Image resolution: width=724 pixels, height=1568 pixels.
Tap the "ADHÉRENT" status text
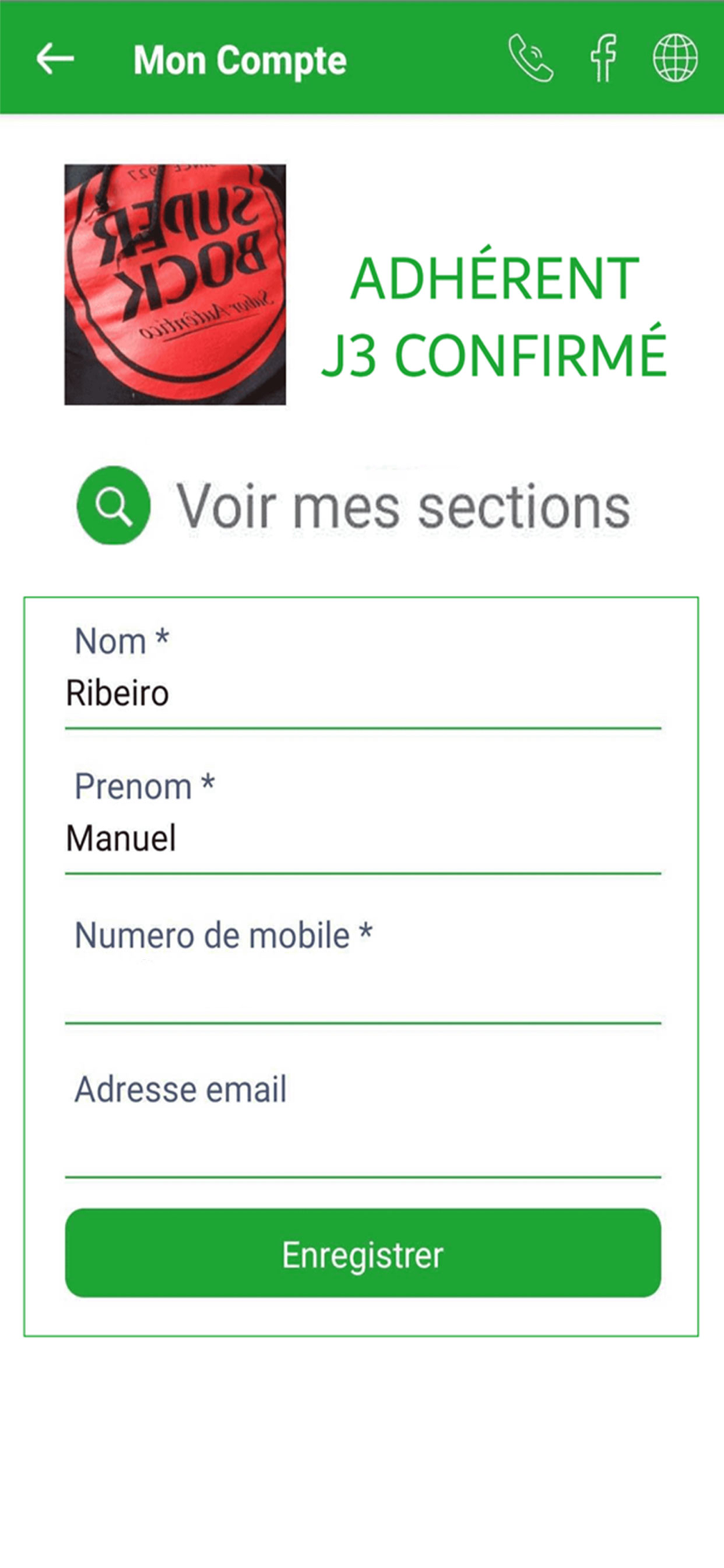point(494,279)
